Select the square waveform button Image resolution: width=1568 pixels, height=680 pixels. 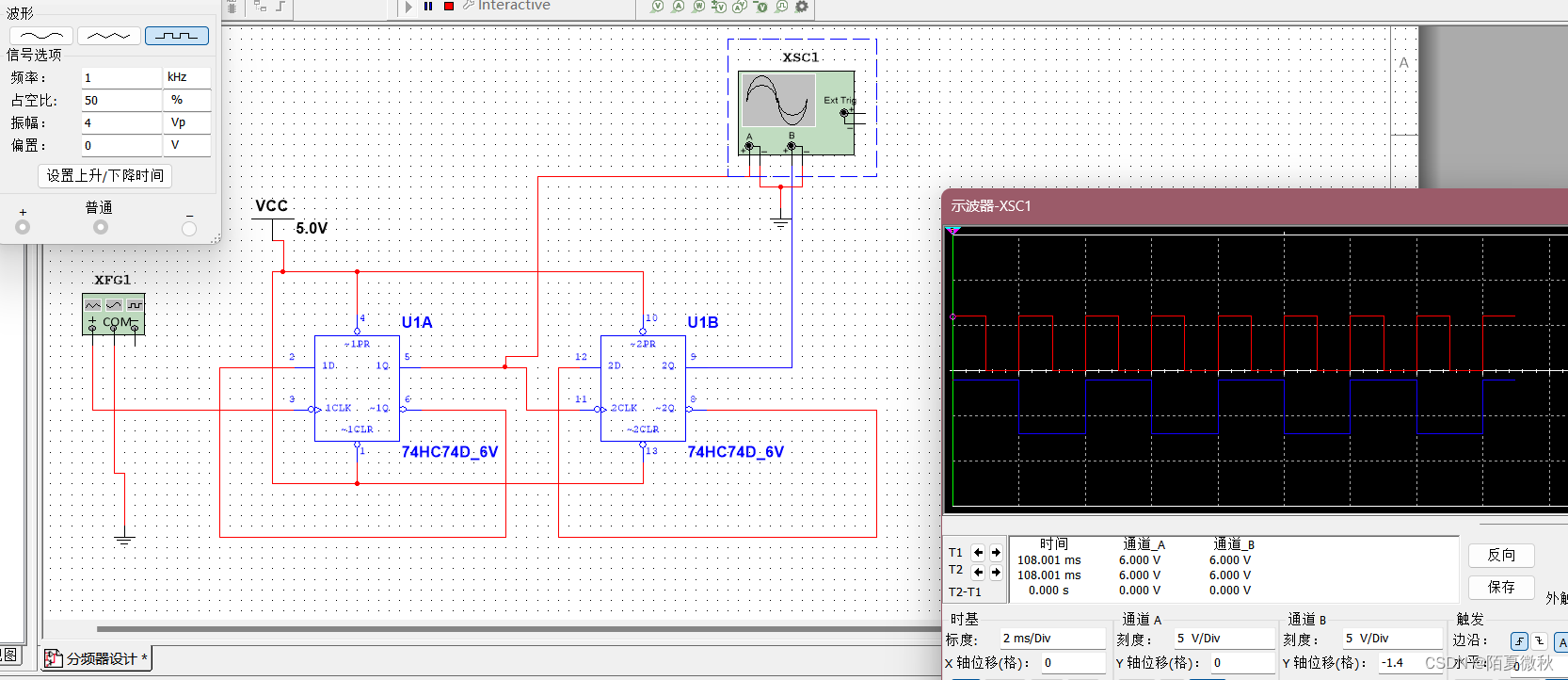tap(177, 36)
